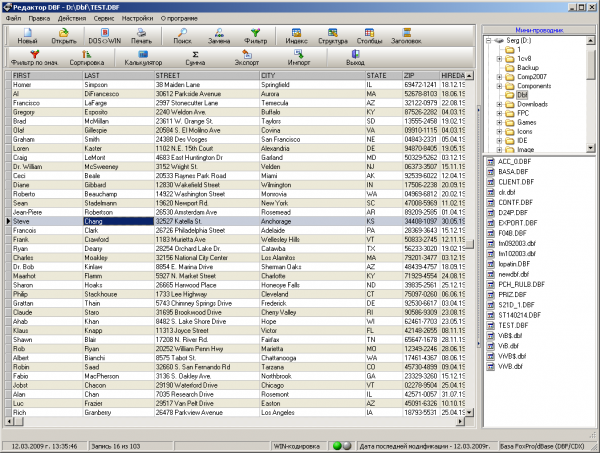Open the Сервис menu
The height and width of the screenshot is (453, 600).
pyautogui.click(x=103, y=19)
